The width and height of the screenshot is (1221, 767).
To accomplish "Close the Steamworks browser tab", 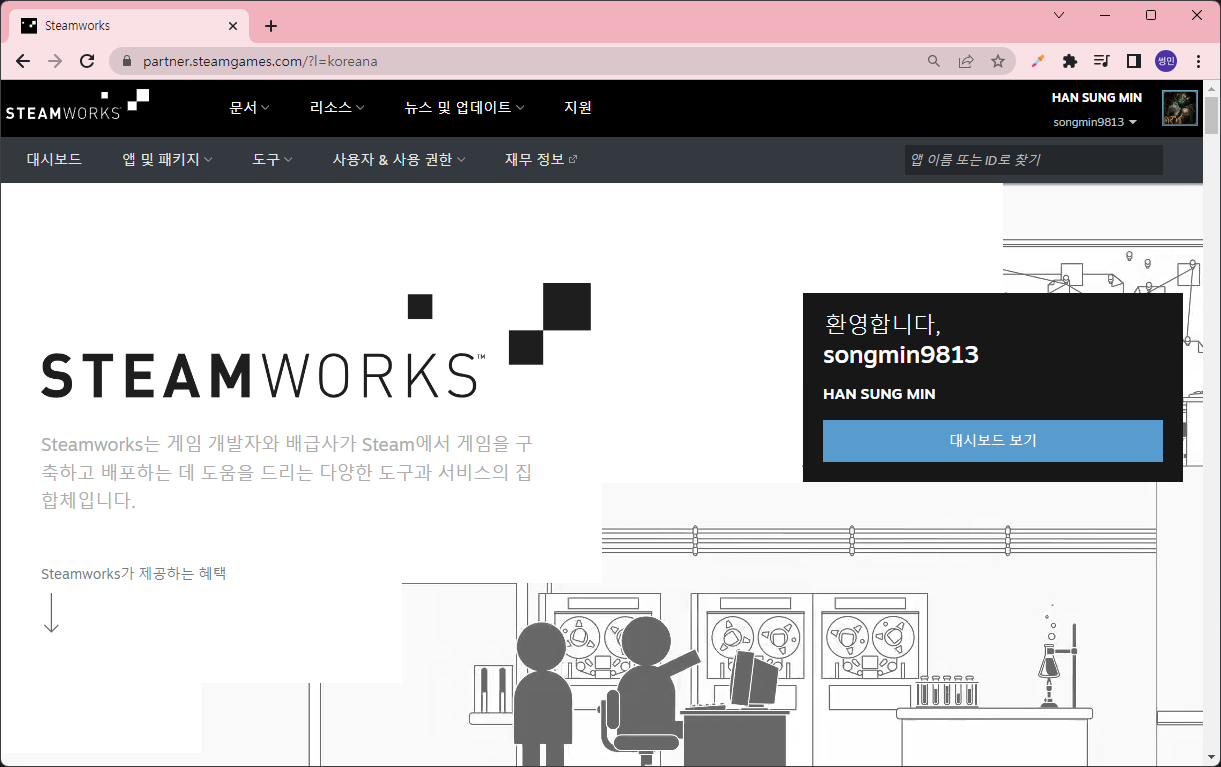I will 233,26.
